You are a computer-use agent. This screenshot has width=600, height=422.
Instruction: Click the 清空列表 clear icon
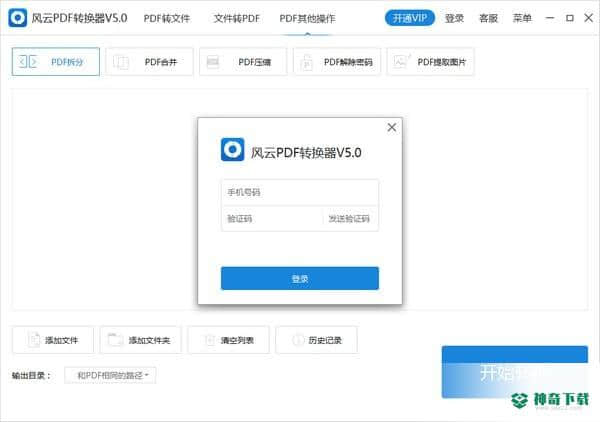coord(210,340)
